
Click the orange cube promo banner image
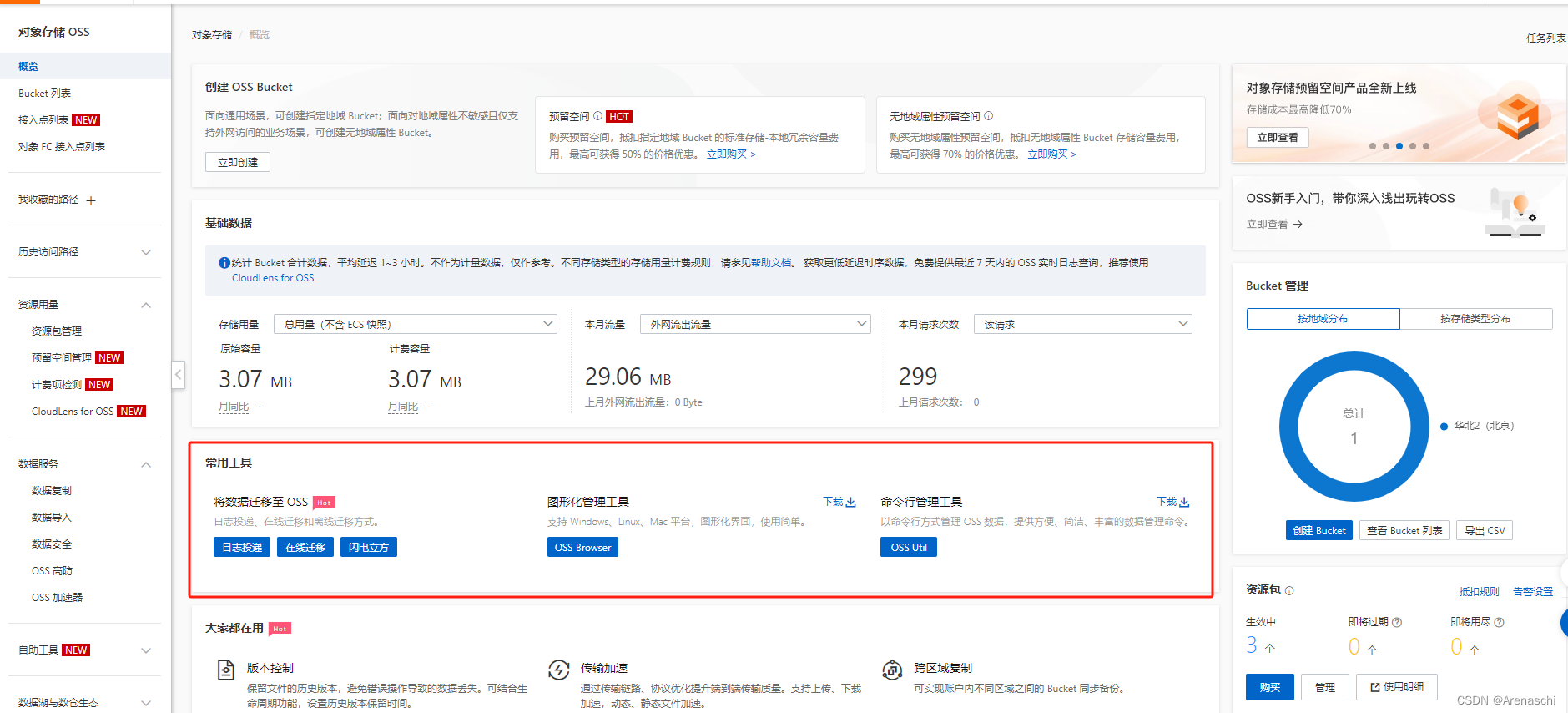click(1515, 114)
